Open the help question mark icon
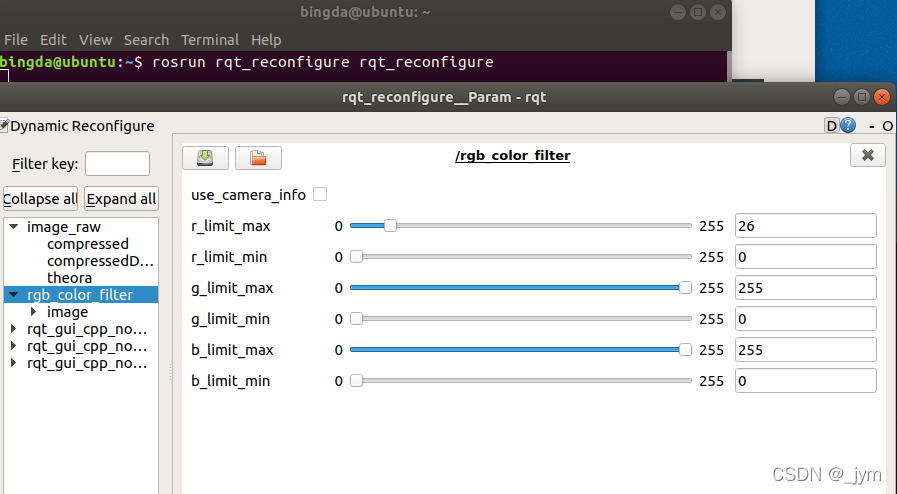897x494 pixels. 848,125
